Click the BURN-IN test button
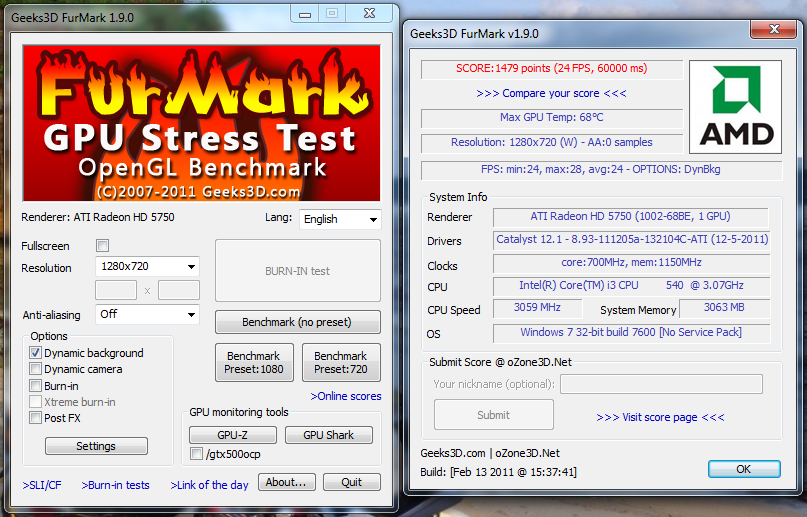807x517 pixels. tap(298, 271)
